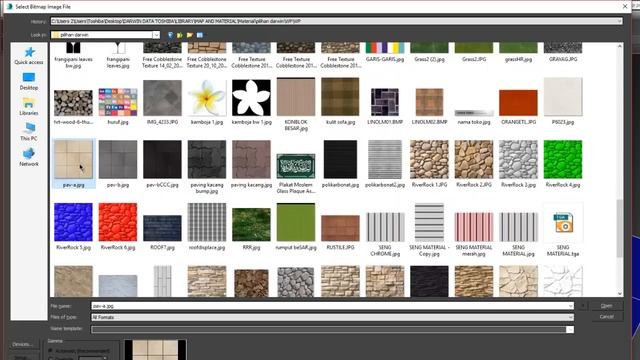Viewport: 640px width, 360px height.
Task: Click the plus button beside Open
Action: click(x=583, y=306)
